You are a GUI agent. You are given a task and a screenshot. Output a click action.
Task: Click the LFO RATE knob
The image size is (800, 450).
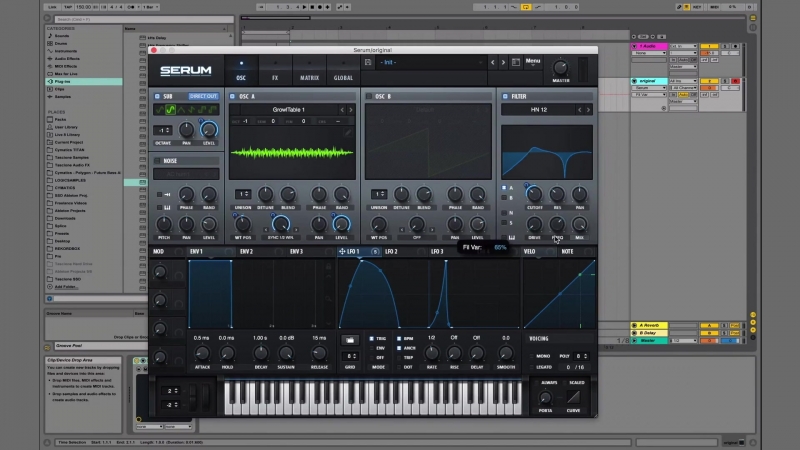(432, 353)
